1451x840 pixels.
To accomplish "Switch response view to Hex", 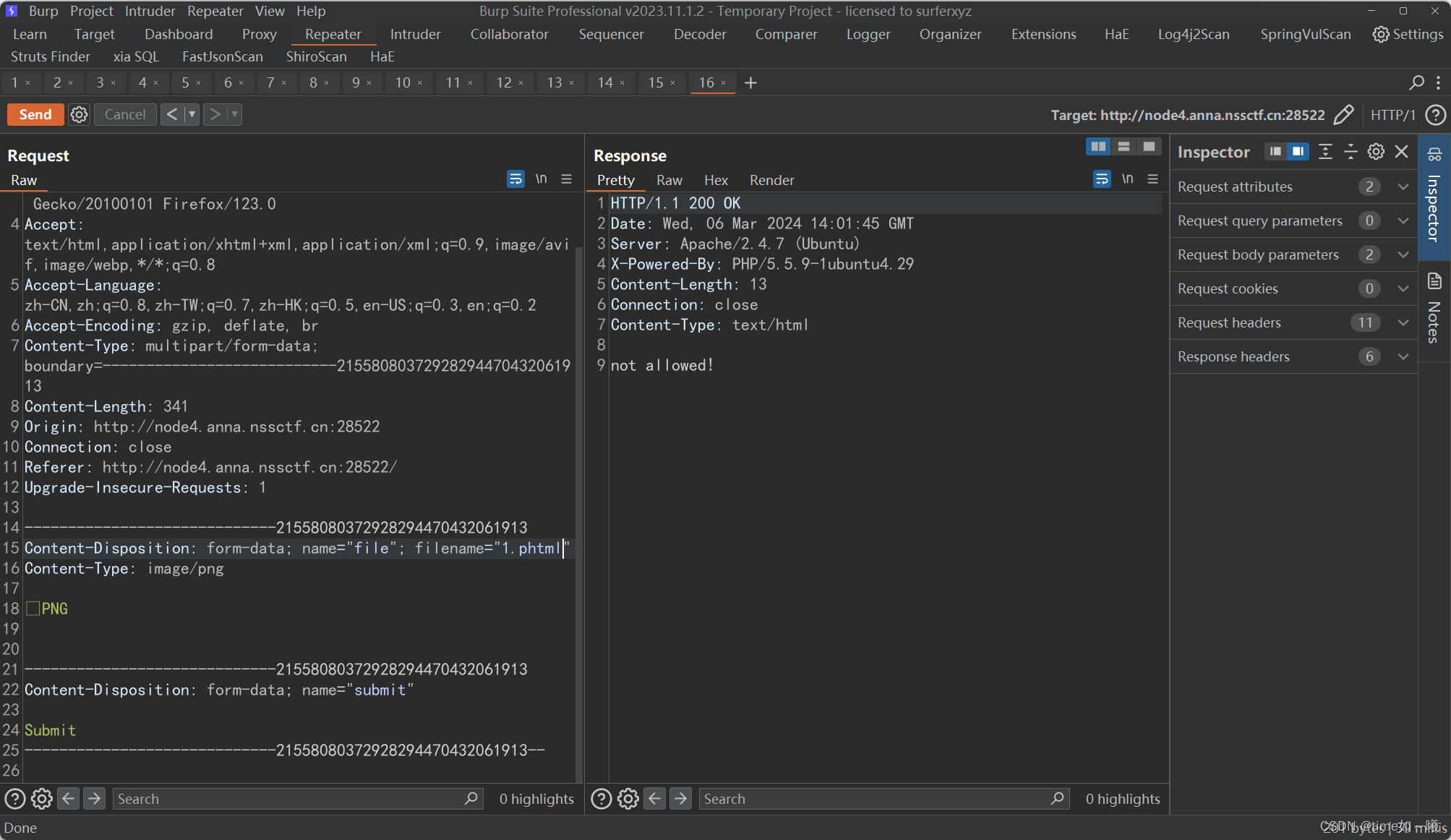I will tap(716, 180).
